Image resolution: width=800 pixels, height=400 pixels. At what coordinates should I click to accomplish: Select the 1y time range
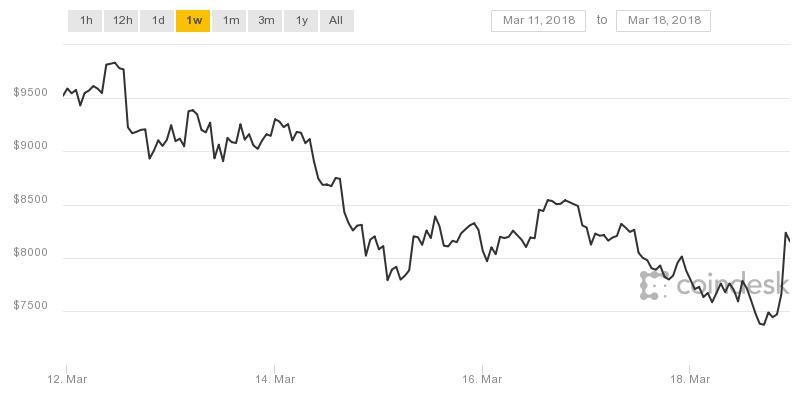tap(301, 20)
